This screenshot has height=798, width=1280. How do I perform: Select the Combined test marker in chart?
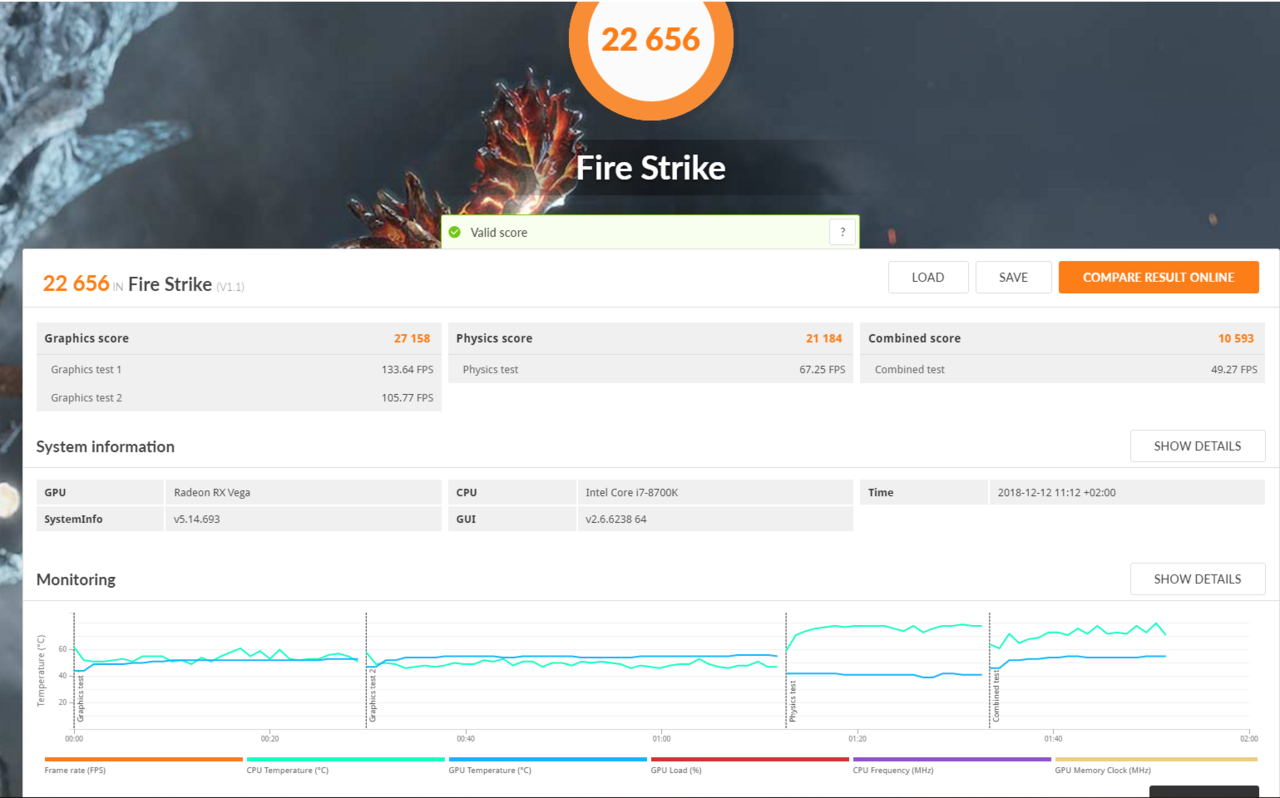tap(997, 697)
